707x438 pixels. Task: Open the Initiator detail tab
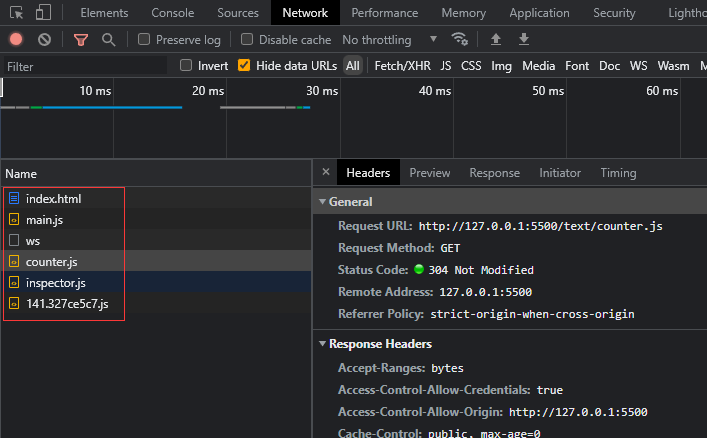click(560, 172)
